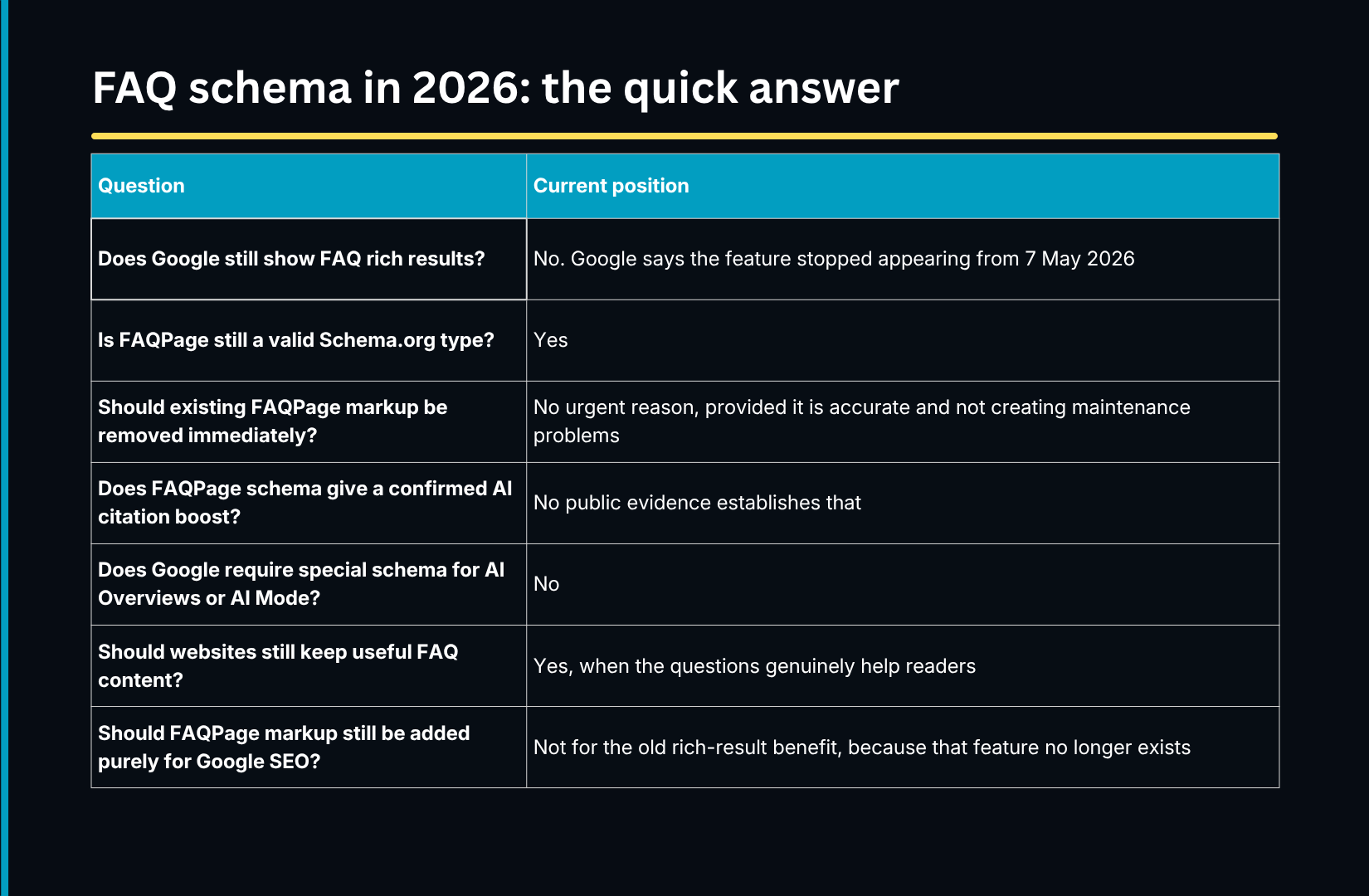Click the 'Not for the old rich-result benefit' cell
Image resolution: width=1369 pixels, height=896 pixels.
pyautogui.click(x=903, y=747)
